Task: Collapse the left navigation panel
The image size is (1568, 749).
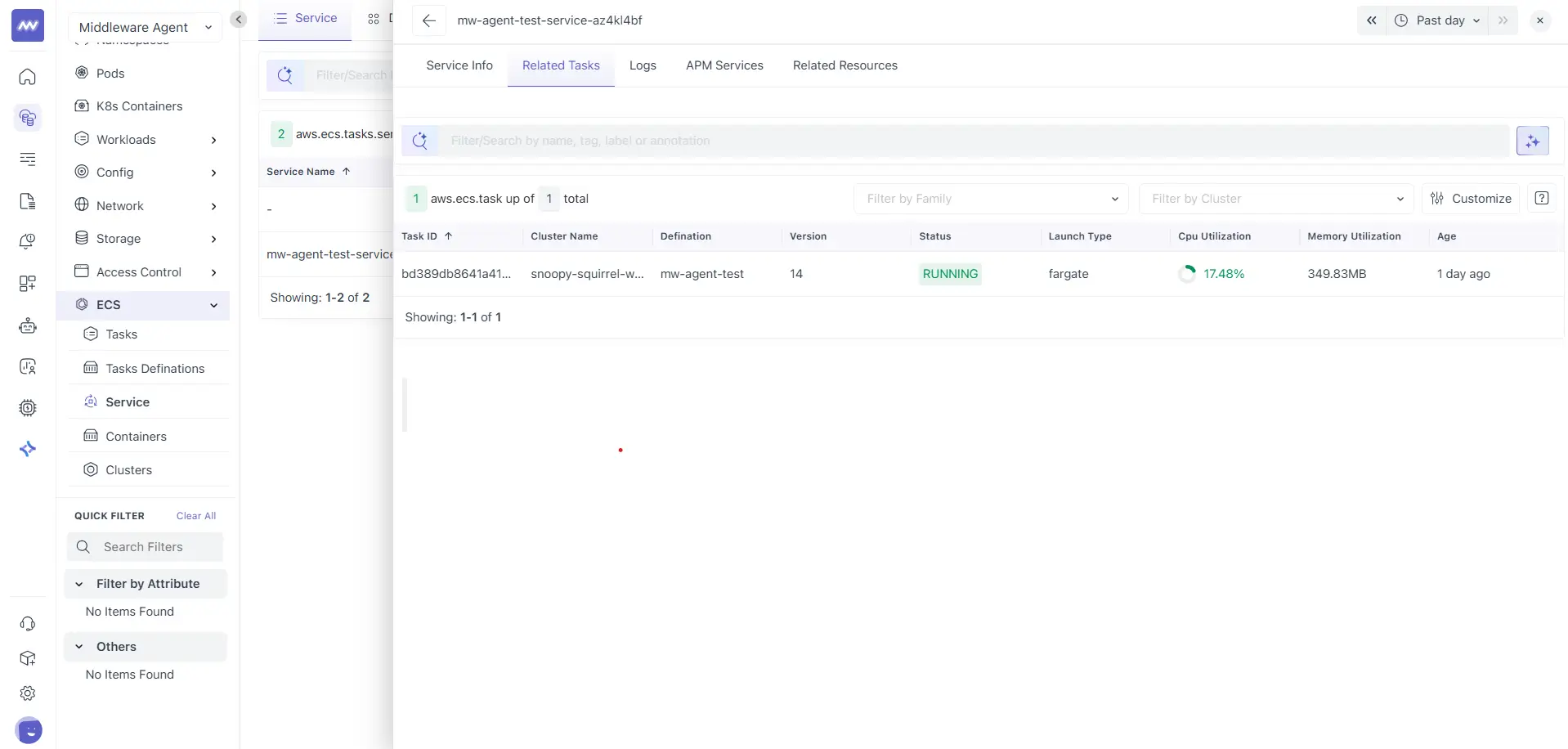Action: click(x=238, y=20)
